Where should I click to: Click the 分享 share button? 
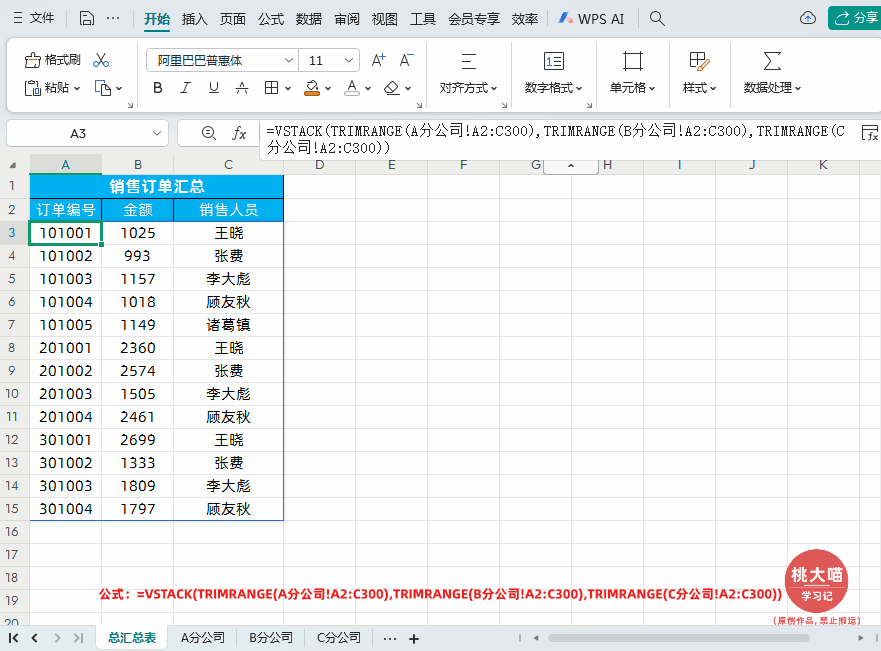856,19
